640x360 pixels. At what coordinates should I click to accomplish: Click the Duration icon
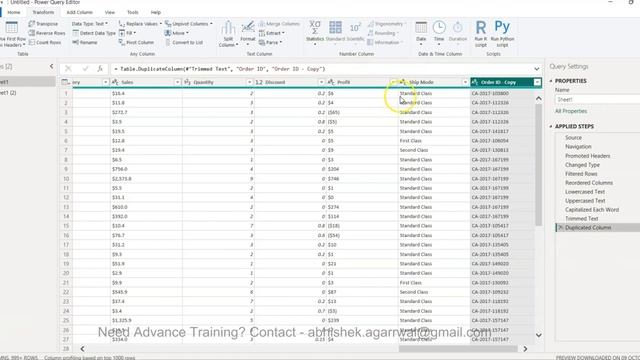click(x=458, y=27)
